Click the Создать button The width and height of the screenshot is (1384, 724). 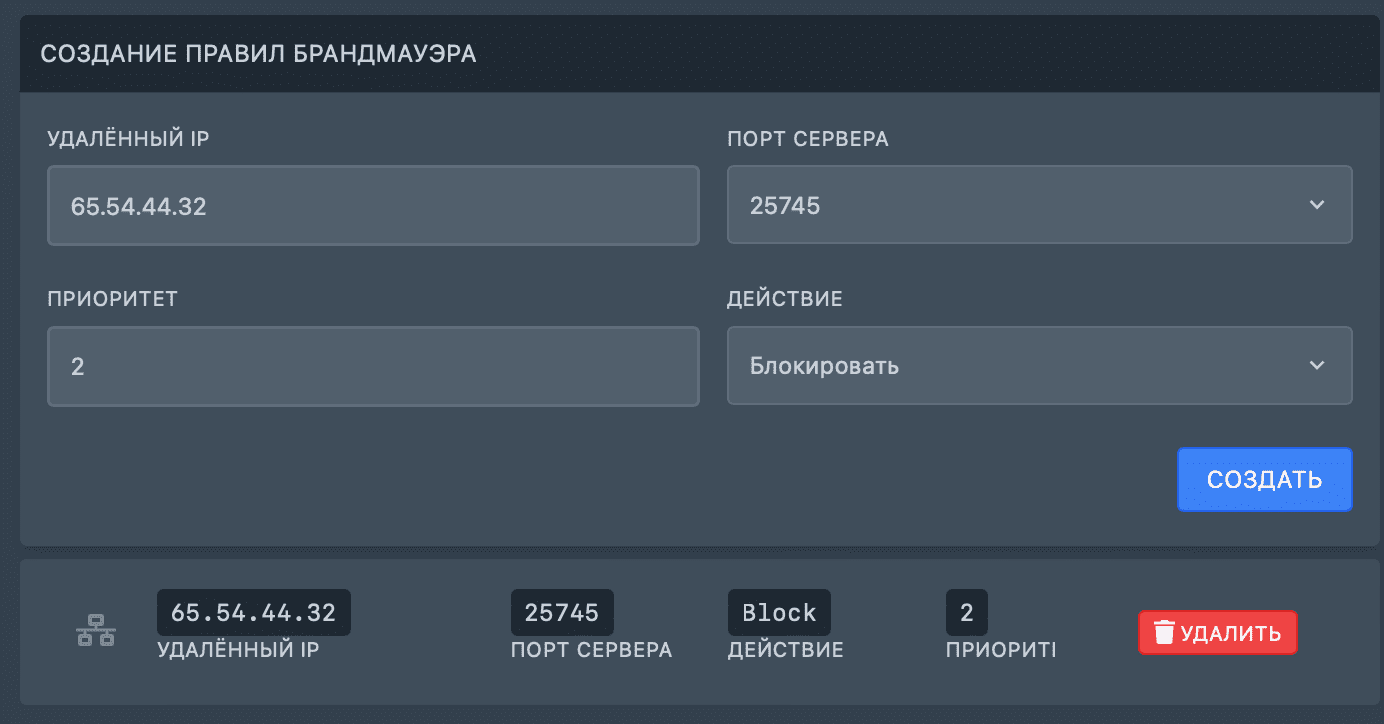click(1265, 479)
